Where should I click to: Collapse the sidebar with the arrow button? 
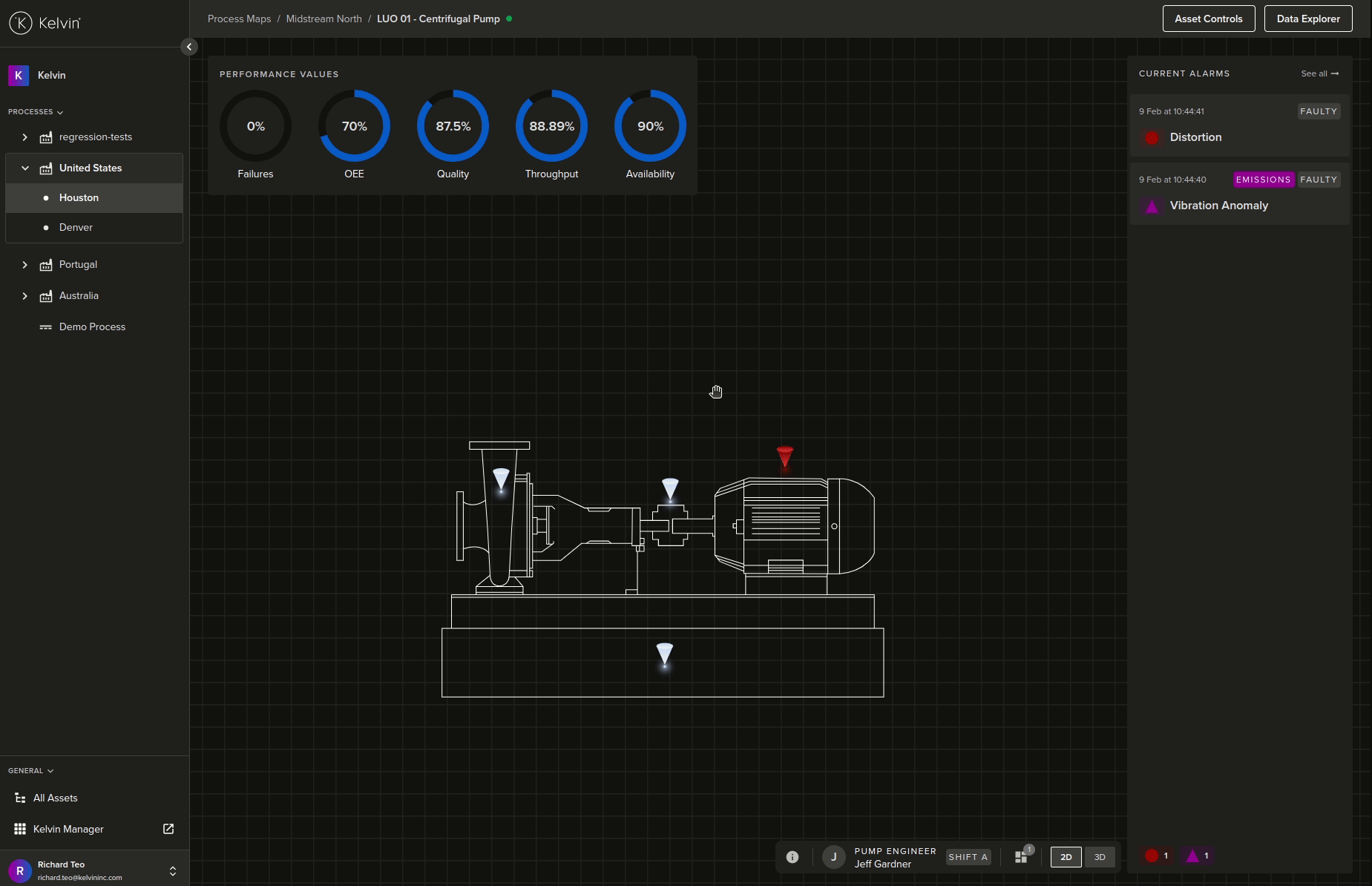click(x=189, y=47)
